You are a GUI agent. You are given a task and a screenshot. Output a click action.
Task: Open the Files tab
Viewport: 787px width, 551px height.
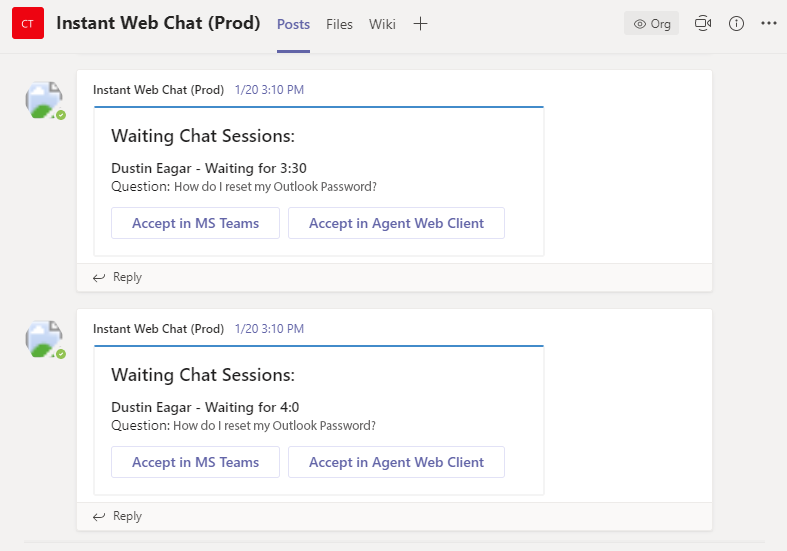pos(339,24)
